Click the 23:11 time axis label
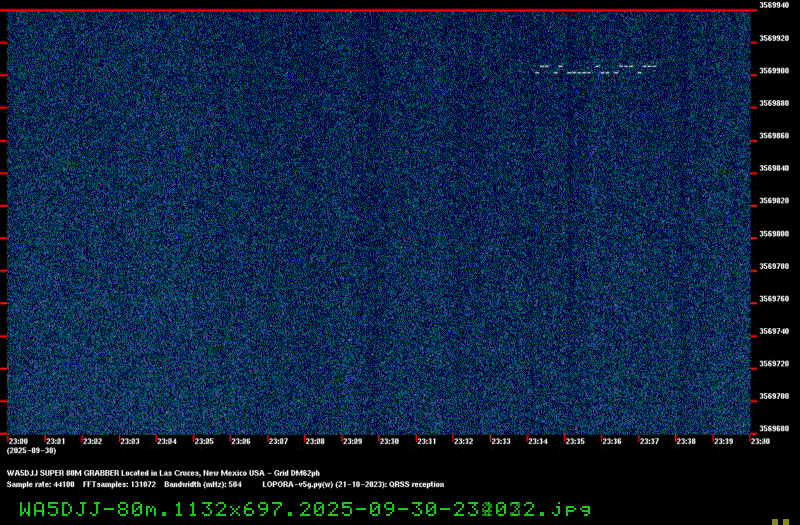 pos(427,441)
